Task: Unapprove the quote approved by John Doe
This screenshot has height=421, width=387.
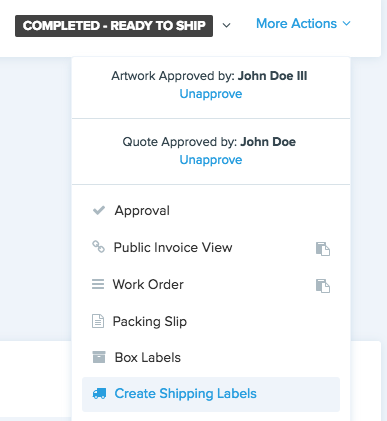Action: click(x=211, y=160)
